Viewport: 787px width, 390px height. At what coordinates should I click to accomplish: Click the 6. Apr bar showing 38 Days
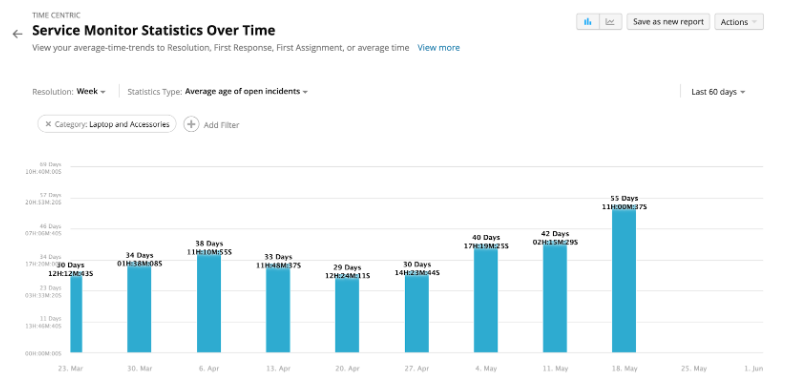click(x=209, y=304)
